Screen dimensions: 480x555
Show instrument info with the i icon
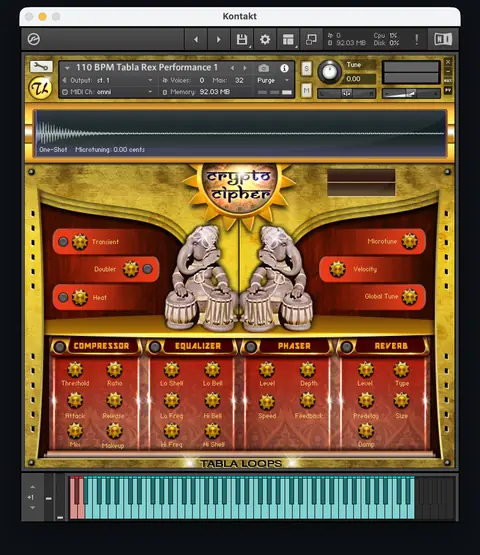click(x=284, y=68)
